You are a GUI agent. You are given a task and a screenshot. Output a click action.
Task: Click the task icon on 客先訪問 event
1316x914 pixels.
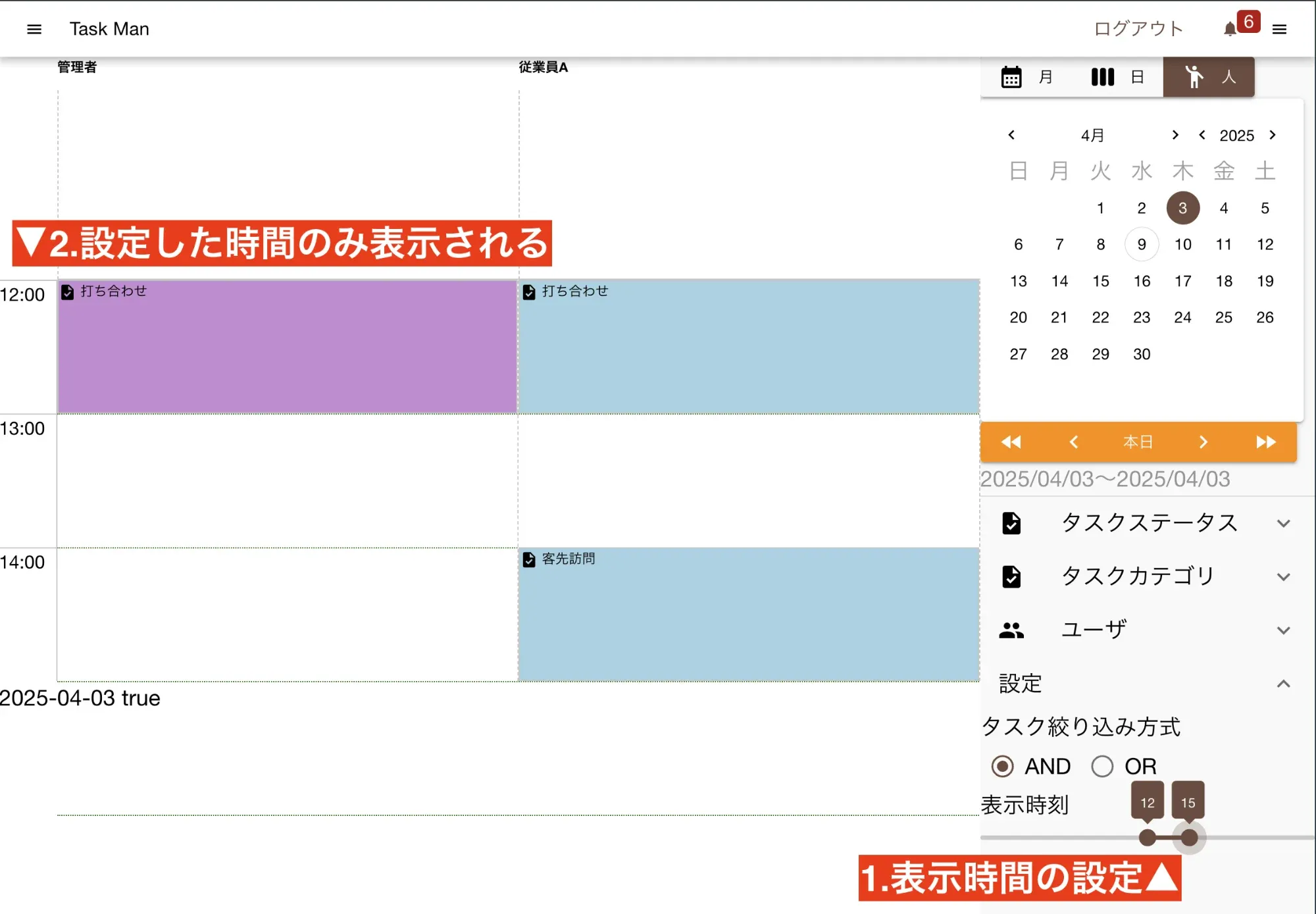(529, 559)
